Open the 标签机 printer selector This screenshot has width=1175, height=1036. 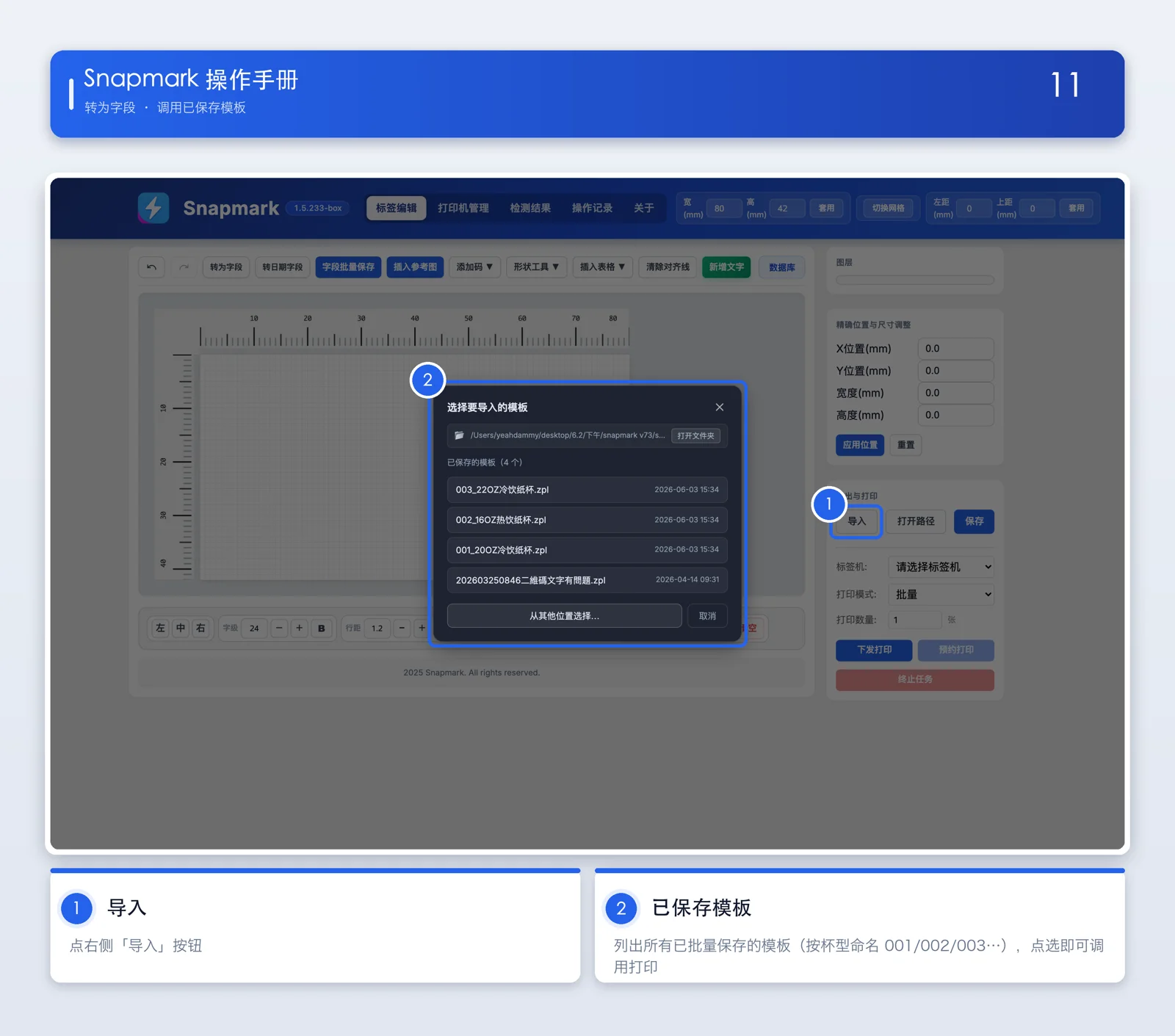point(941,567)
